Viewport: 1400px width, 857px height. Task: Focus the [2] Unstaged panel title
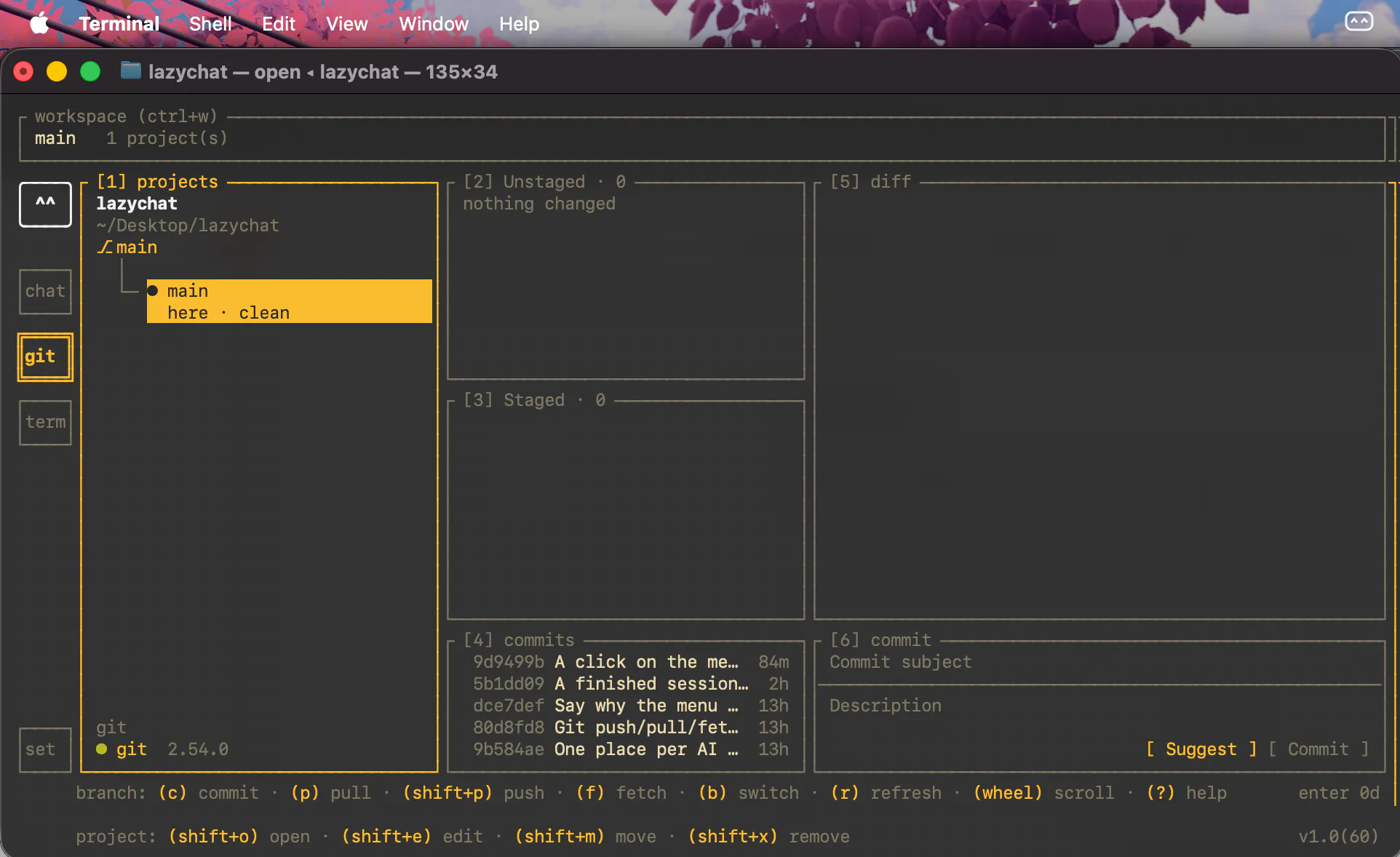544,182
